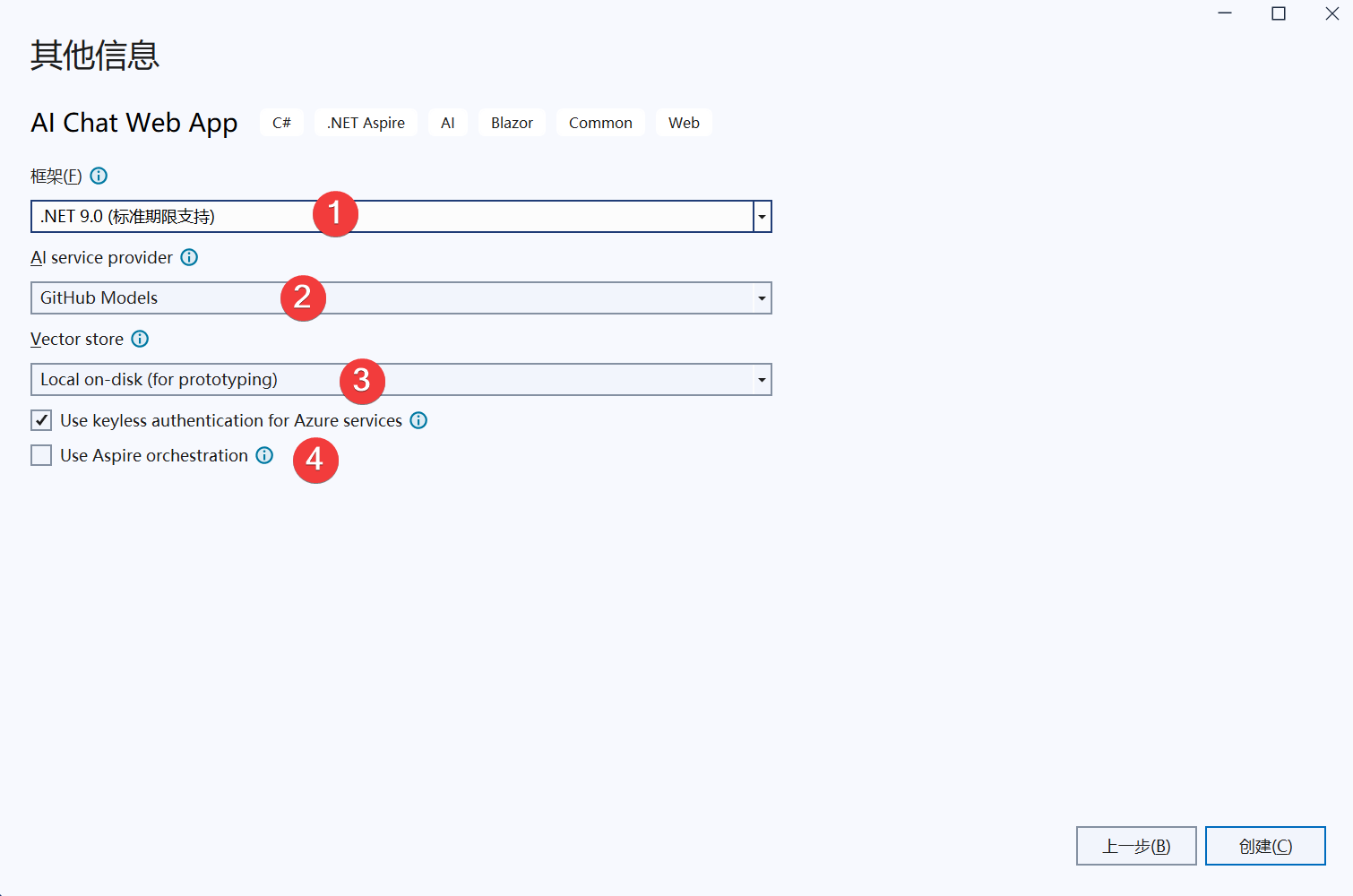This screenshot has height=896, width=1353.
Task: Click the 创建(C) create button
Action: pyautogui.click(x=1264, y=846)
